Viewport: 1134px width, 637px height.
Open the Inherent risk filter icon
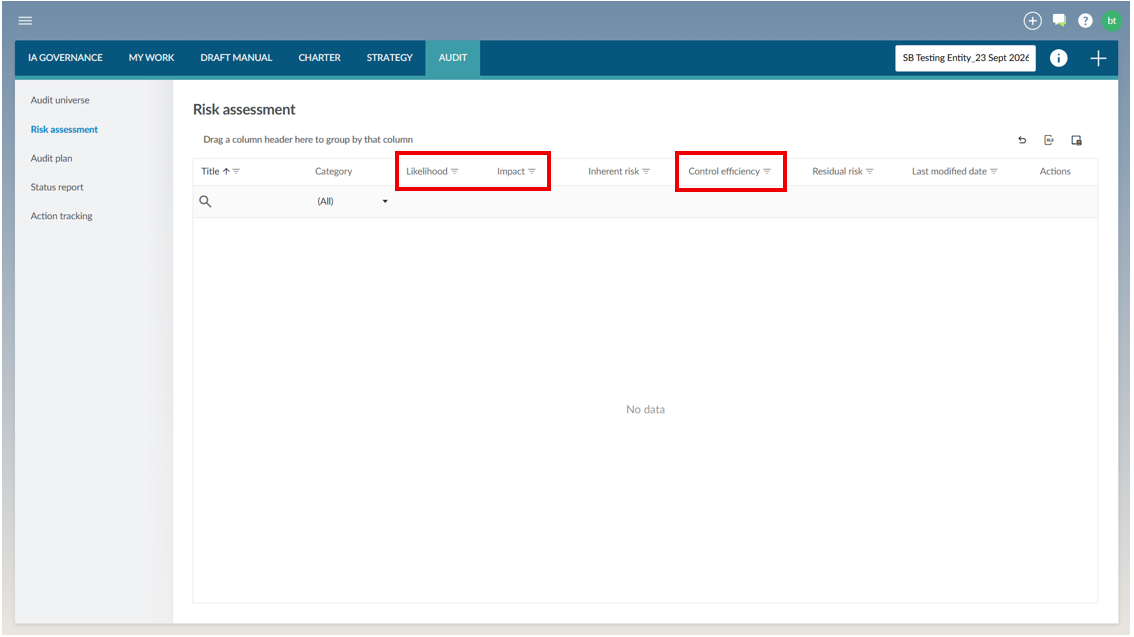(x=646, y=171)
